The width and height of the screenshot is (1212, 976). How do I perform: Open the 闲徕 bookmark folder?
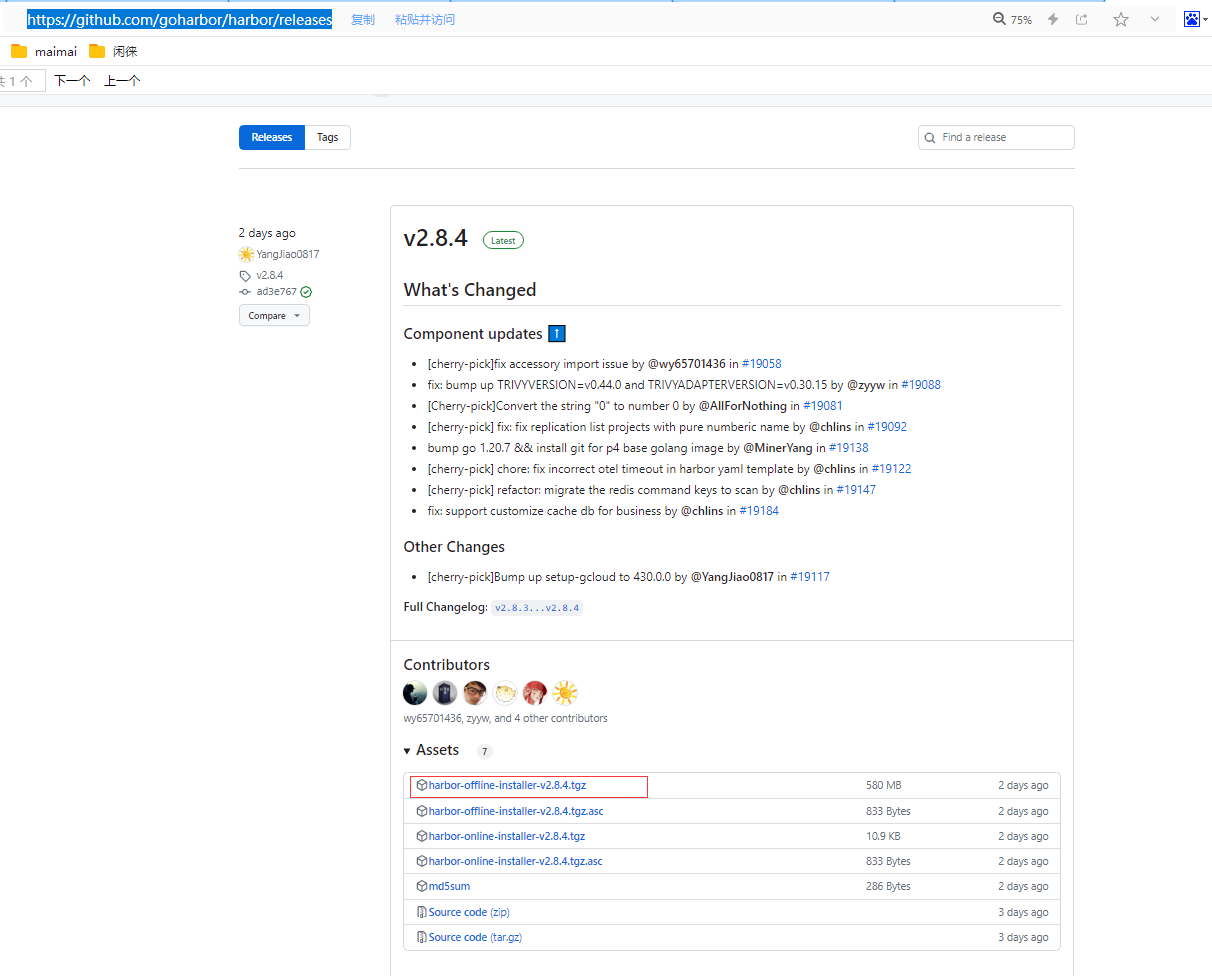tap(113, 51)
